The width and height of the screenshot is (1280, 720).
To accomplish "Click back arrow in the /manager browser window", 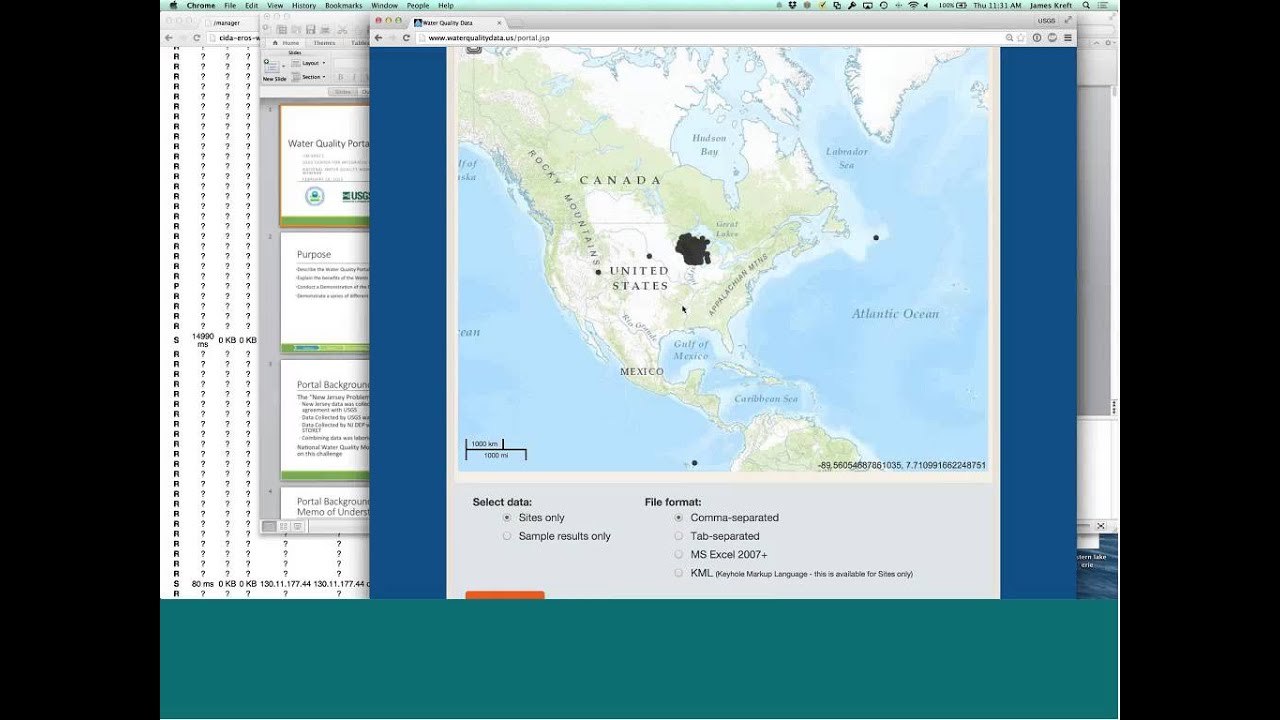I will pos(168,38).
